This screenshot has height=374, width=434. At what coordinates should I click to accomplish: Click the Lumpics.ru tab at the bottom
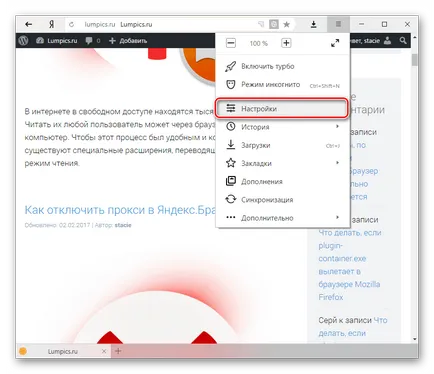pyautogui.click(x=62, y=351)
